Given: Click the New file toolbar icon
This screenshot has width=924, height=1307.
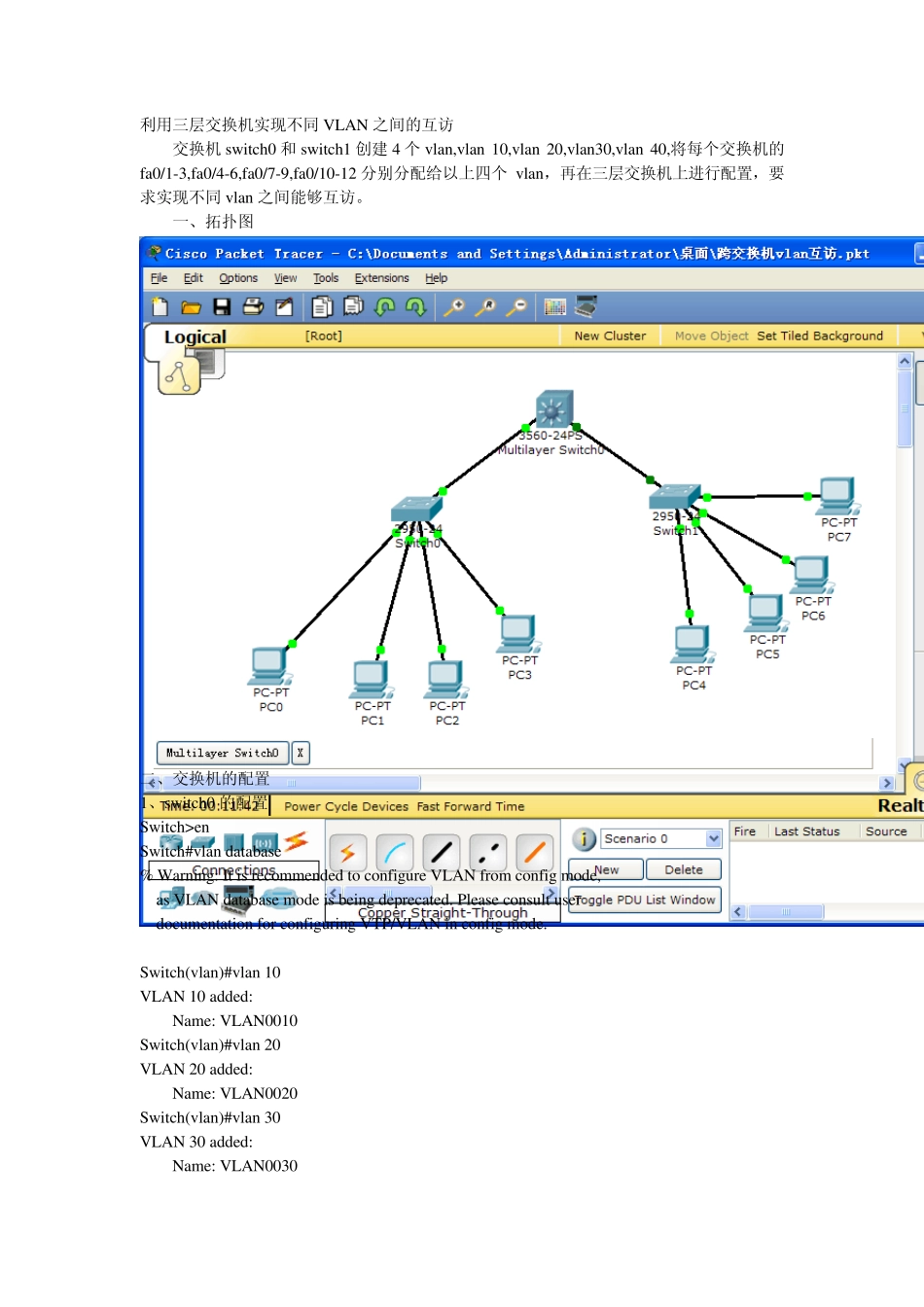Looking at the screenshot, I should coord(160,307).
